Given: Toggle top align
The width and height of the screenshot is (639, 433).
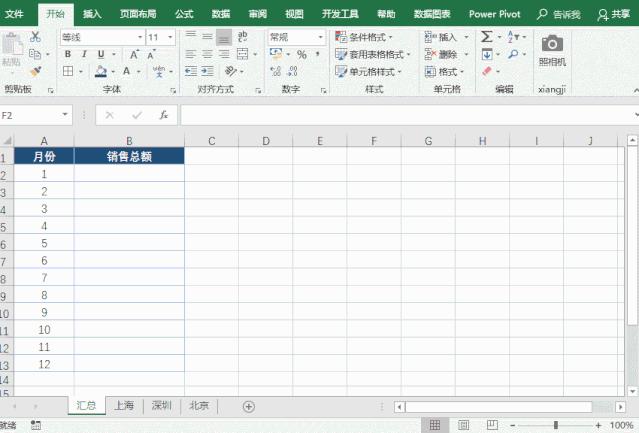Looking at the screenshot, I should point(191,37).
